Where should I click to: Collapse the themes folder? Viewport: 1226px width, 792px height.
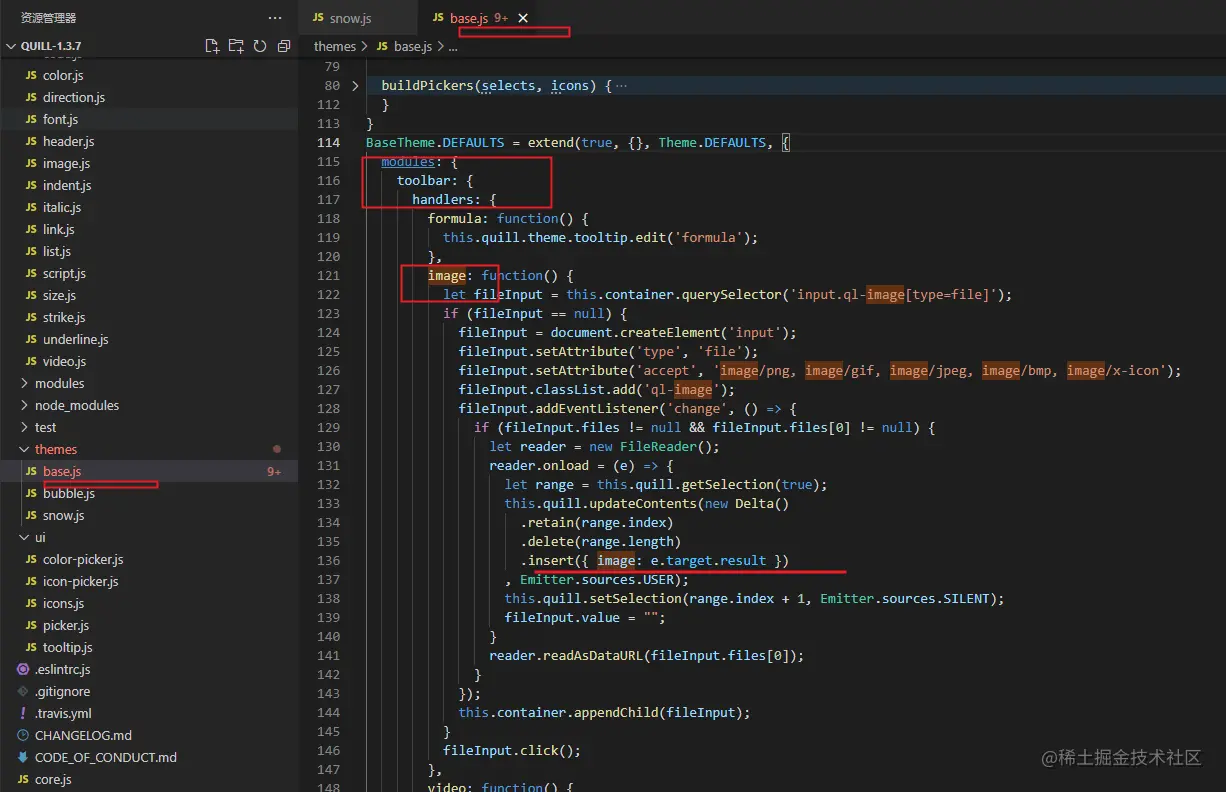[x=149, y=449]
